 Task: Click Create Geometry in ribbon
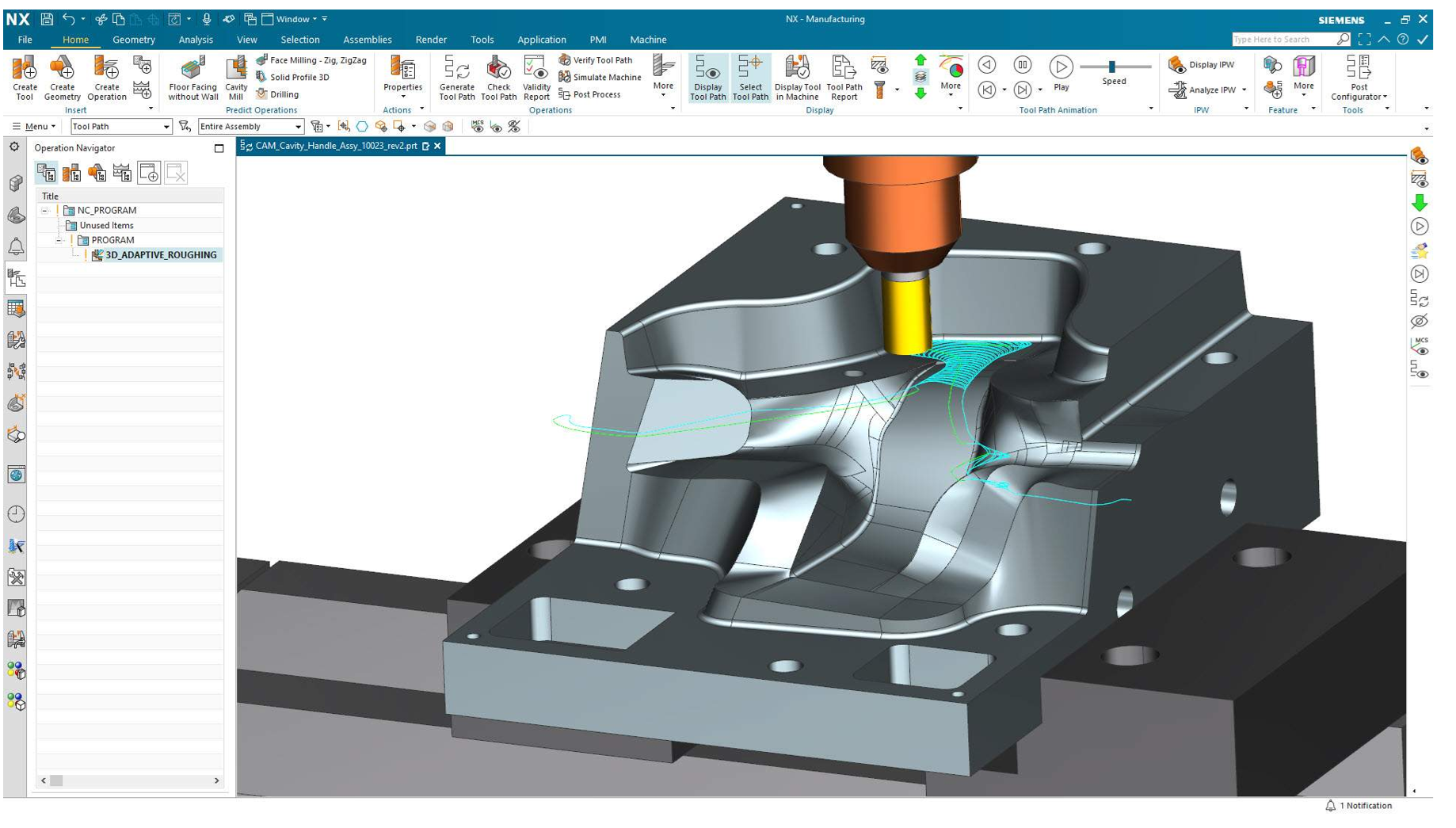point(62,78)
